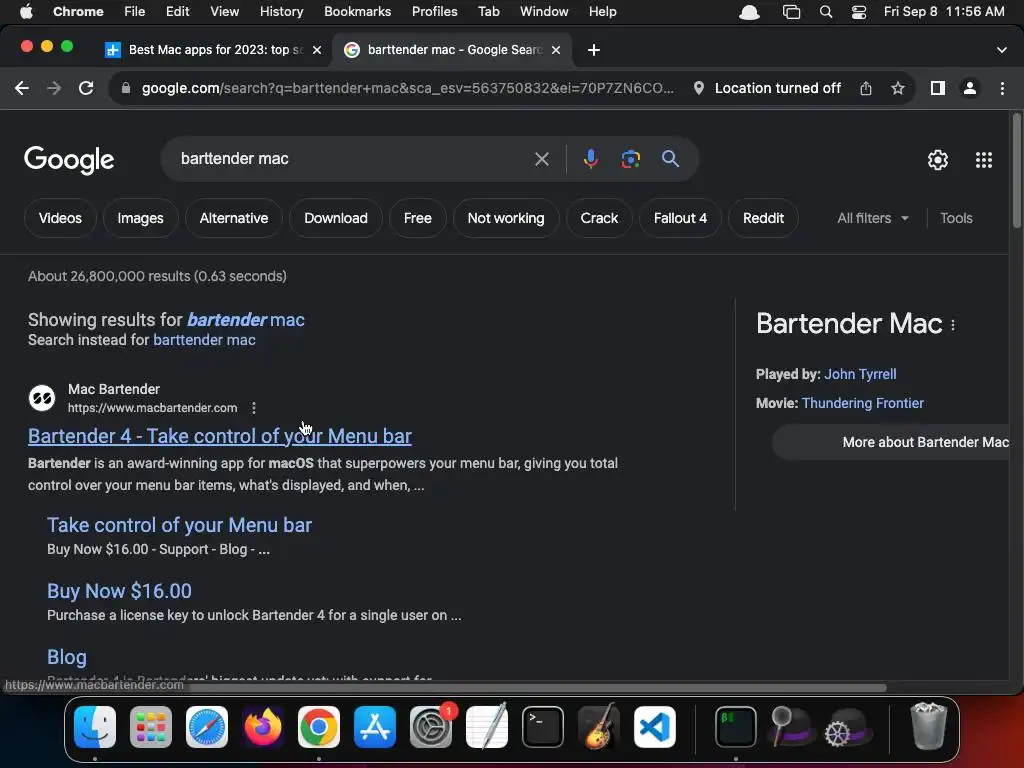1024x768 pixels.
Task: Open Google search settings gear
Action: tap(938, 160)
